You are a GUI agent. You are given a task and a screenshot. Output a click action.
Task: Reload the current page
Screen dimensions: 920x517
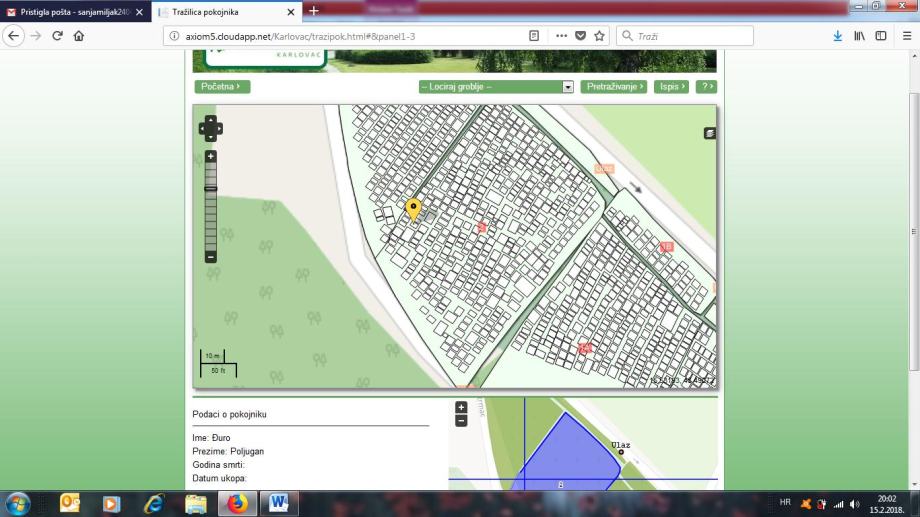tap(57, 36)
